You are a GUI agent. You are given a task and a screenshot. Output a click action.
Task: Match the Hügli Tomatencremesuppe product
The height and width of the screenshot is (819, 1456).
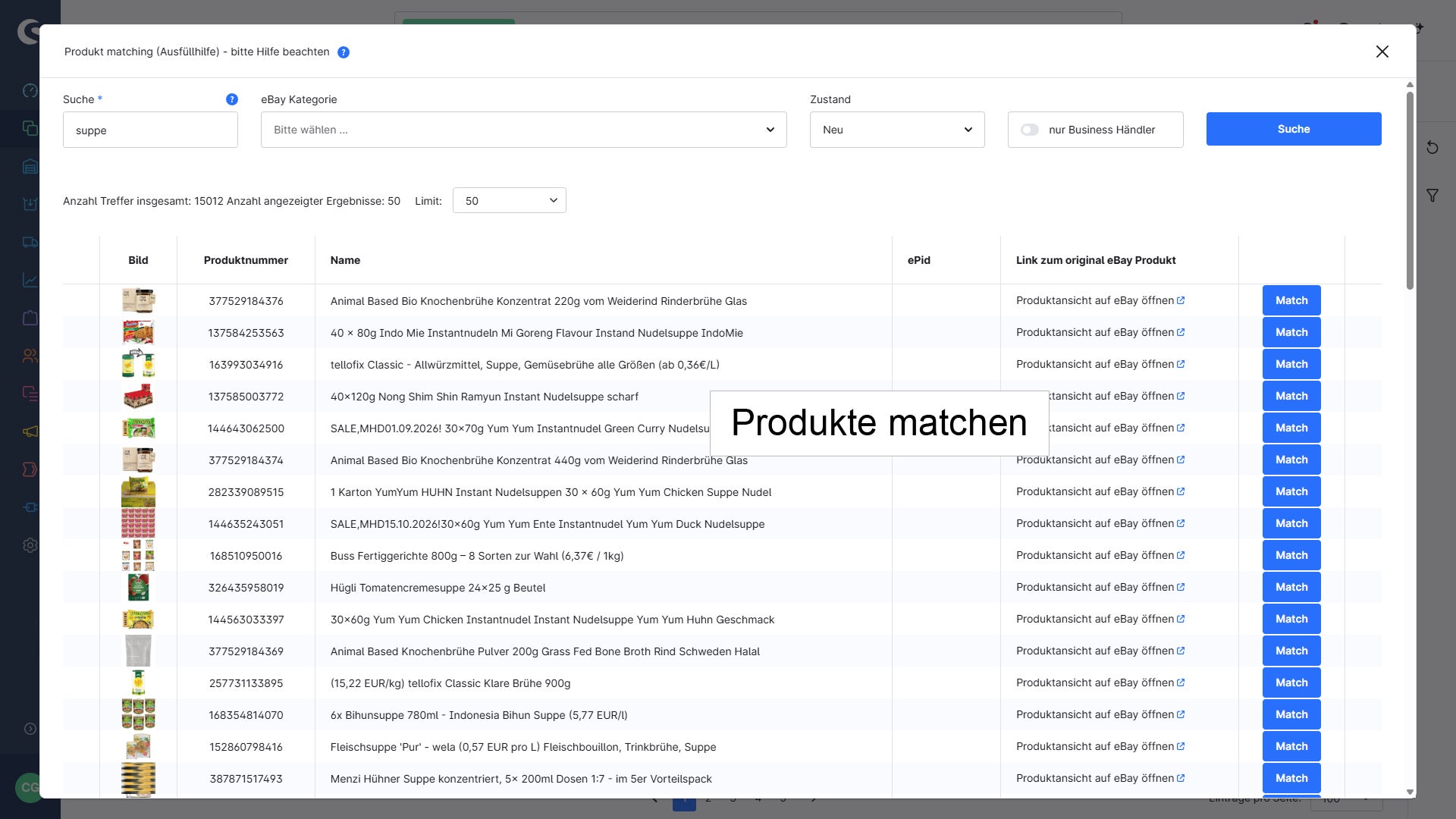pos(1291,587)
